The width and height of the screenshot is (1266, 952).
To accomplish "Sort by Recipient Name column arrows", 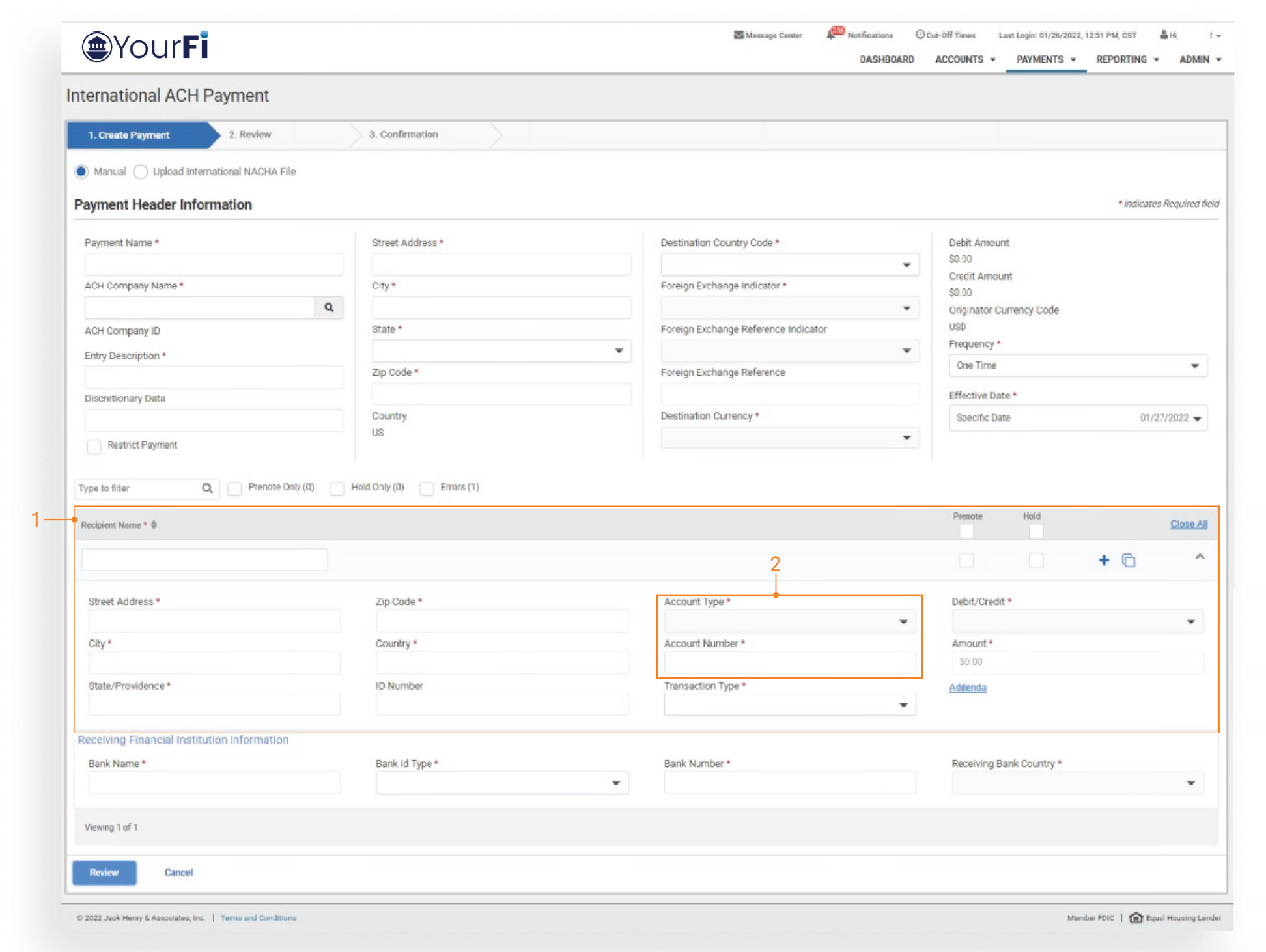I will pos(154,525).
